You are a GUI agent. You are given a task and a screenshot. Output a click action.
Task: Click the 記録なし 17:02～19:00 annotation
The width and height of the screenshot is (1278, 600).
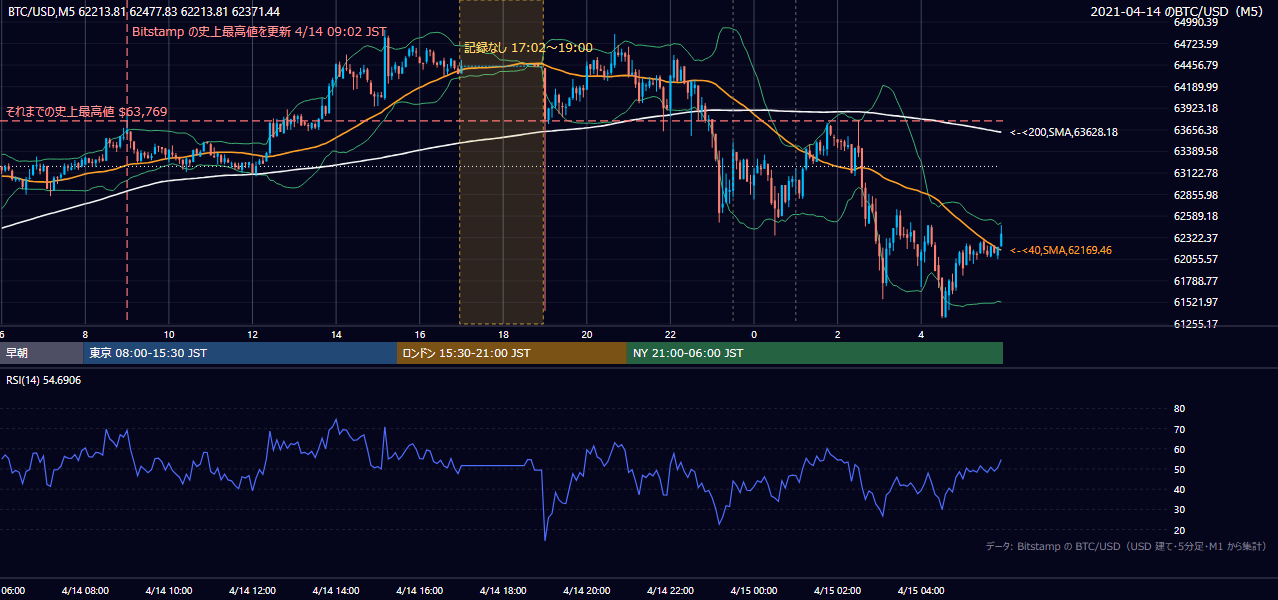coord(528,47)
